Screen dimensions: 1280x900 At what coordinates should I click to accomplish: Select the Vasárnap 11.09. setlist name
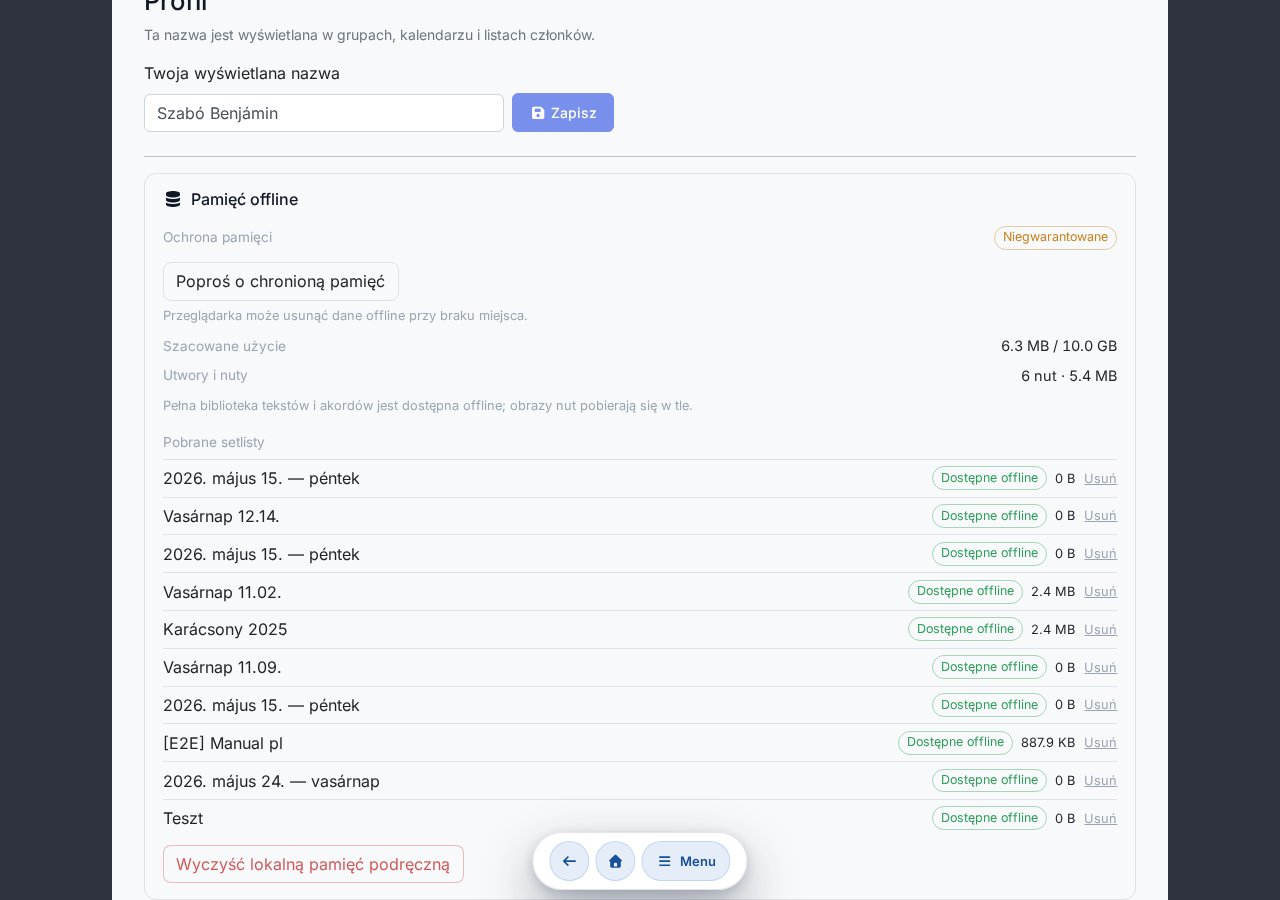pyautogui.click(x=222, y=667)
